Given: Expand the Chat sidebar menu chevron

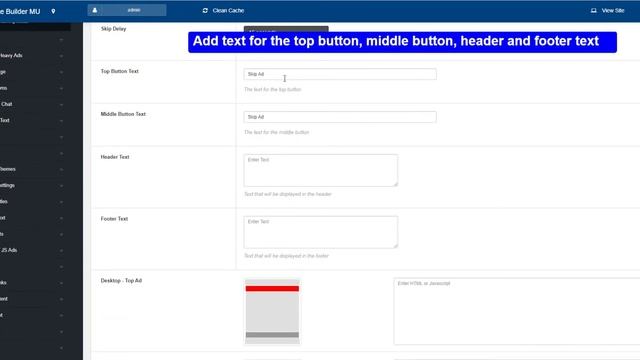Looking at the screenshot, I should [61, 104].
